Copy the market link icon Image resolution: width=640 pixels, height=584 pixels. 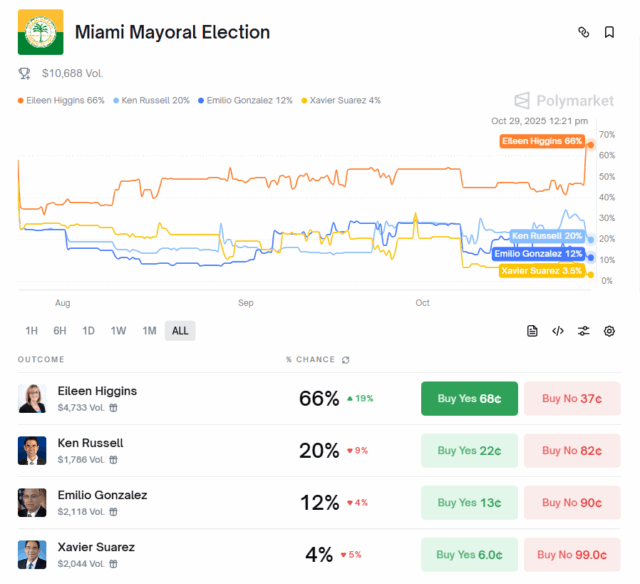584,32
